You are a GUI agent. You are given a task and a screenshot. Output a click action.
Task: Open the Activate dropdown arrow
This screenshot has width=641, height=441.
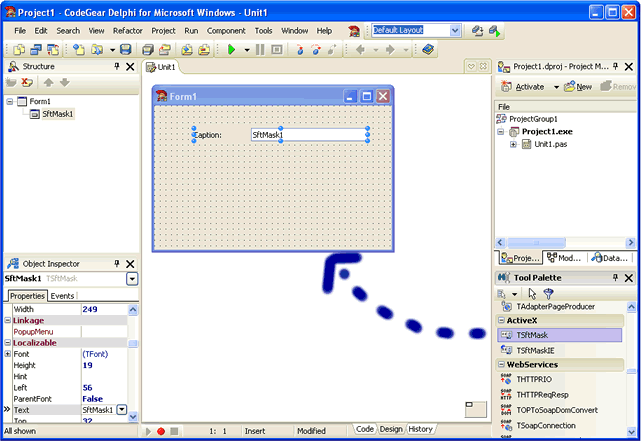[x=556, y=87]
